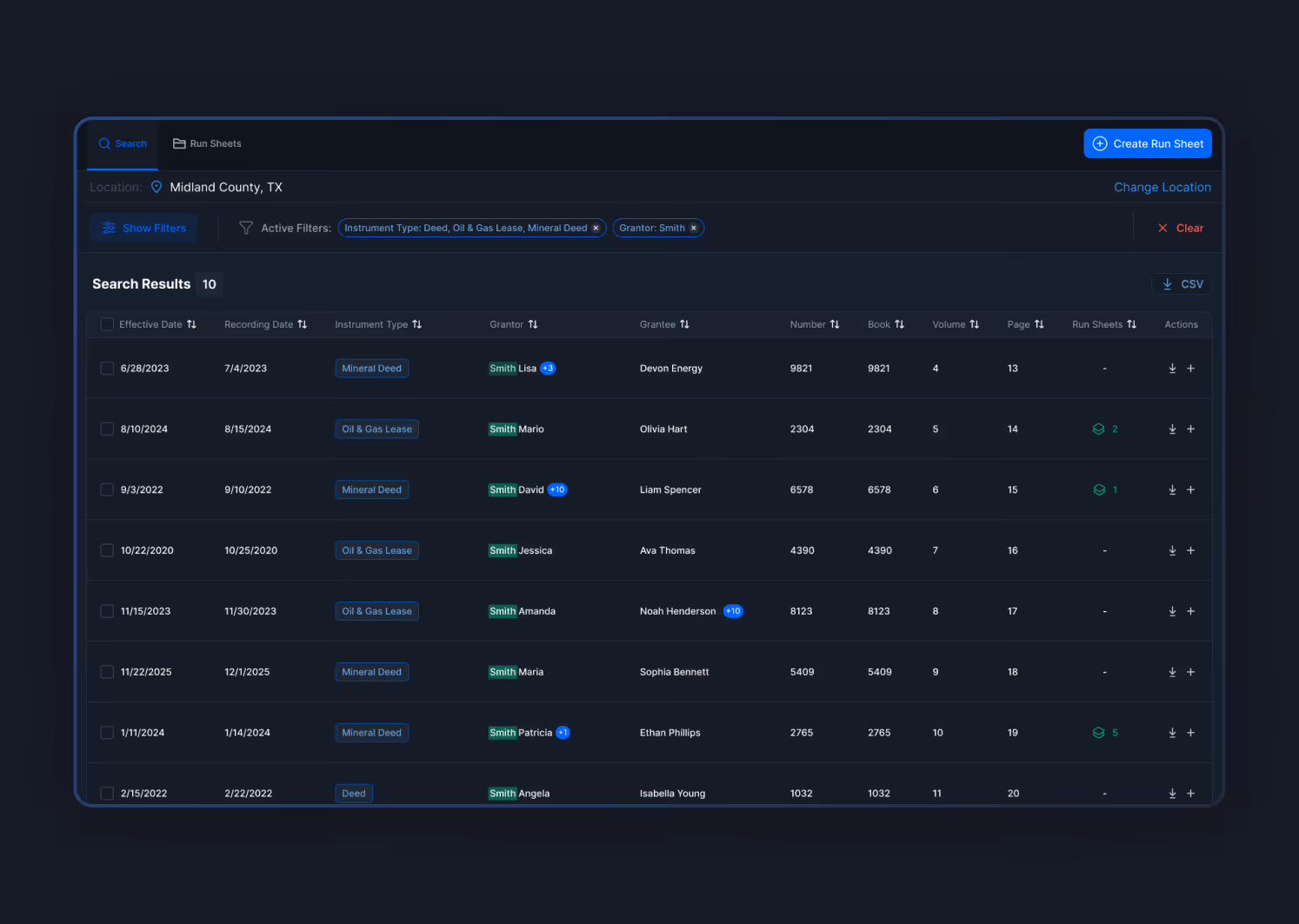The height and width of the screenshot is (924, 1299).
Task: Click Create Run Sheet button
Action: [1148, 144]
